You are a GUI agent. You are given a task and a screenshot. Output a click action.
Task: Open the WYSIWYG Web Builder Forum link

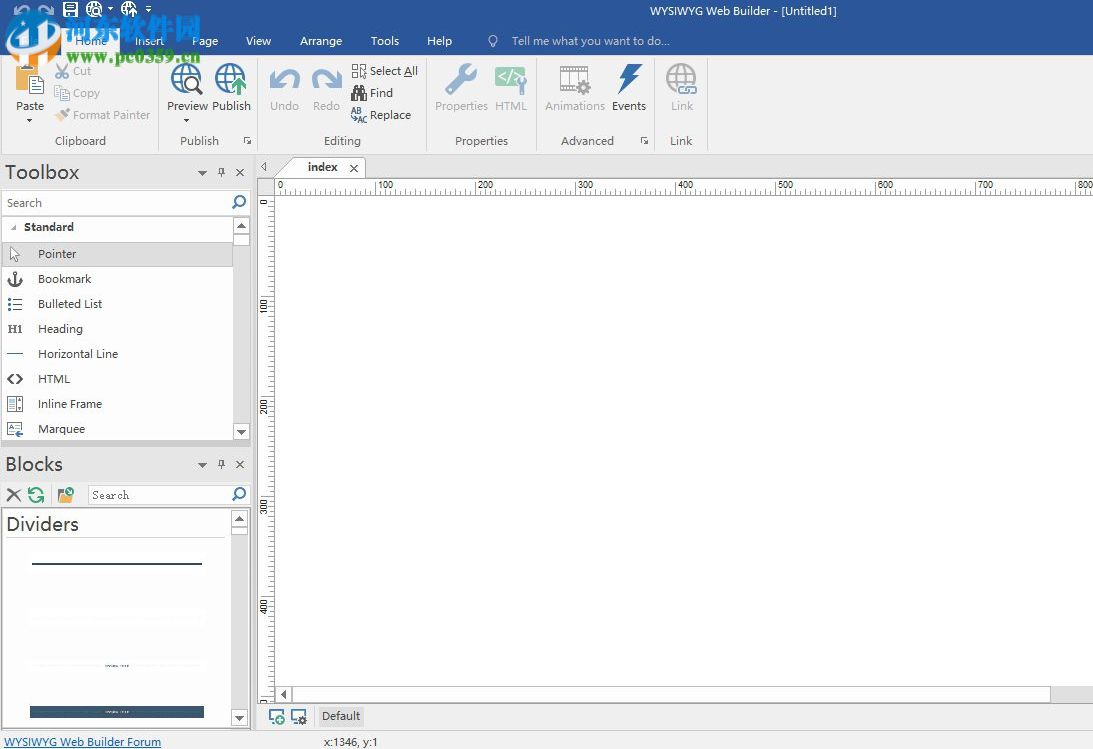pos(82,742)
